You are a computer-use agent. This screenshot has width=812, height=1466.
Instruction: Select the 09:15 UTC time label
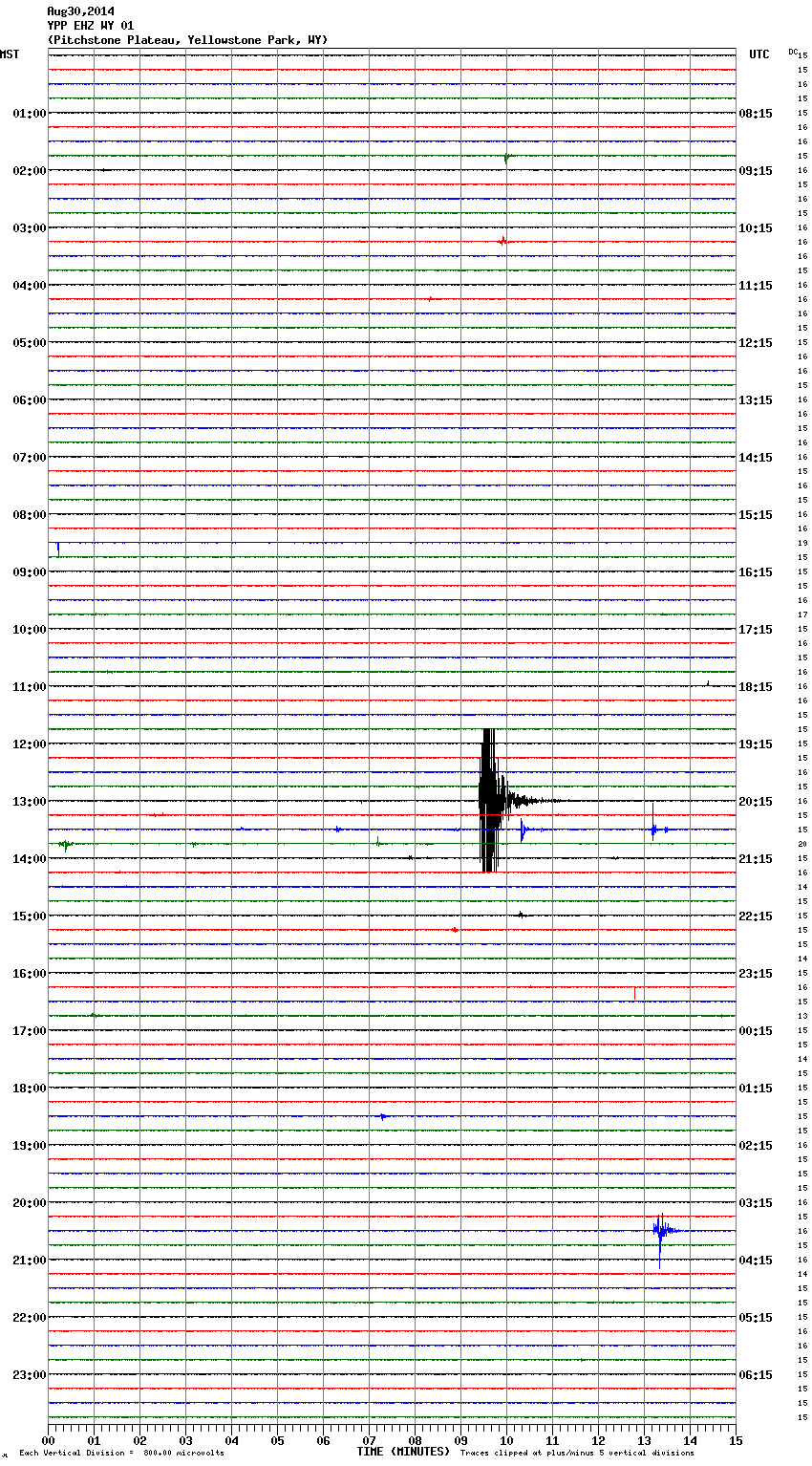coord(756,171)
